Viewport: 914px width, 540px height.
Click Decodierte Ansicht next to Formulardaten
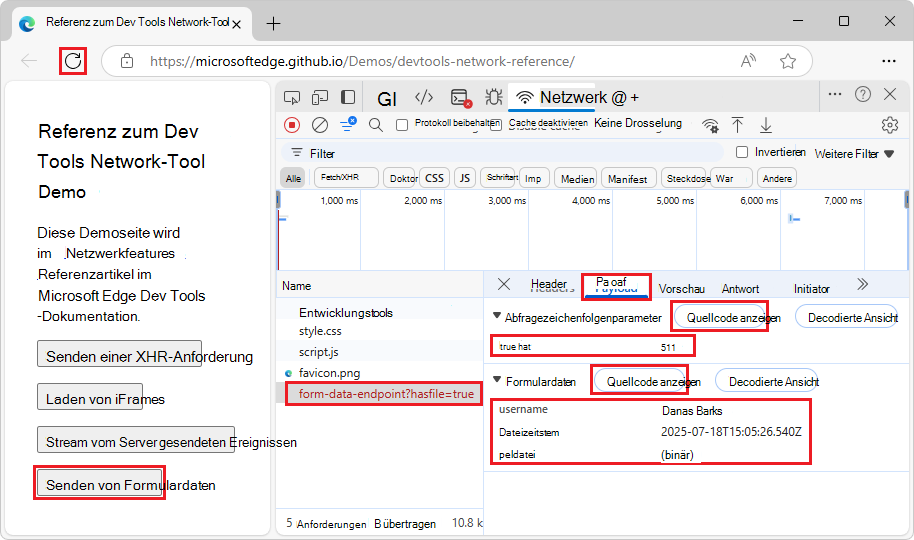click(x=773, y=381)
